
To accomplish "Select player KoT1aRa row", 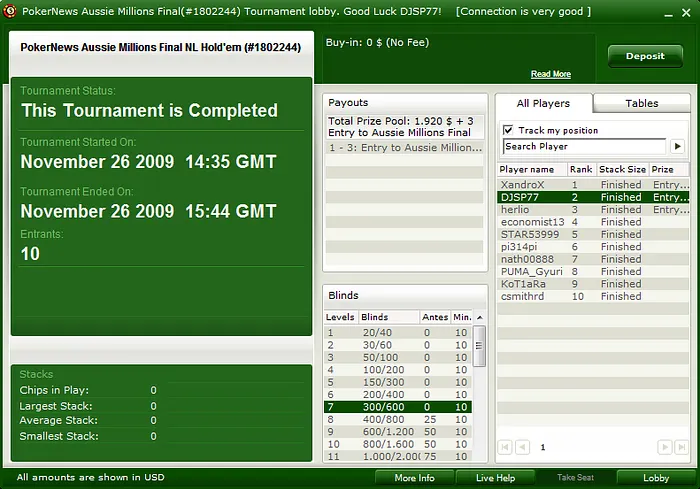I will click(593, 284).
